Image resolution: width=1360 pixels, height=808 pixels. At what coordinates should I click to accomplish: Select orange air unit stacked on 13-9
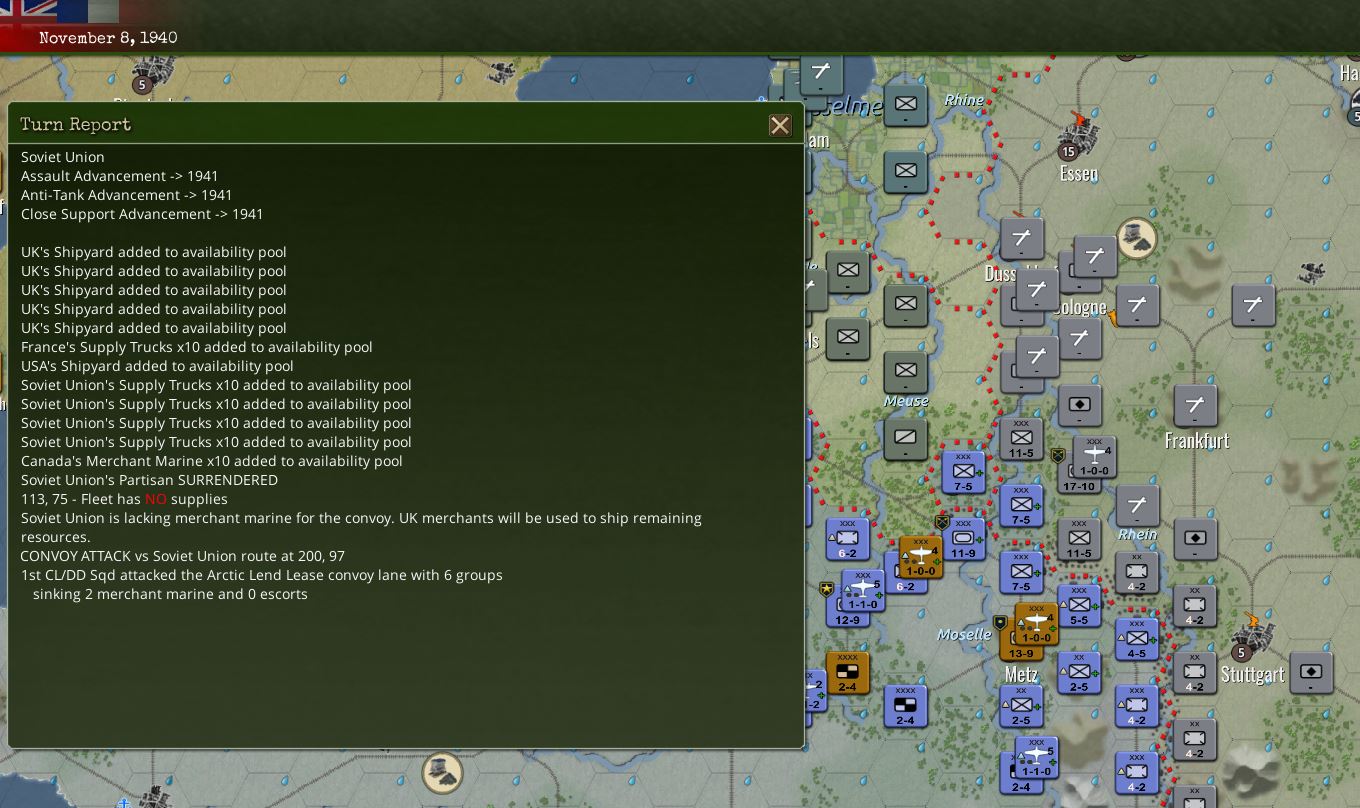click(x=1036, y=624)
